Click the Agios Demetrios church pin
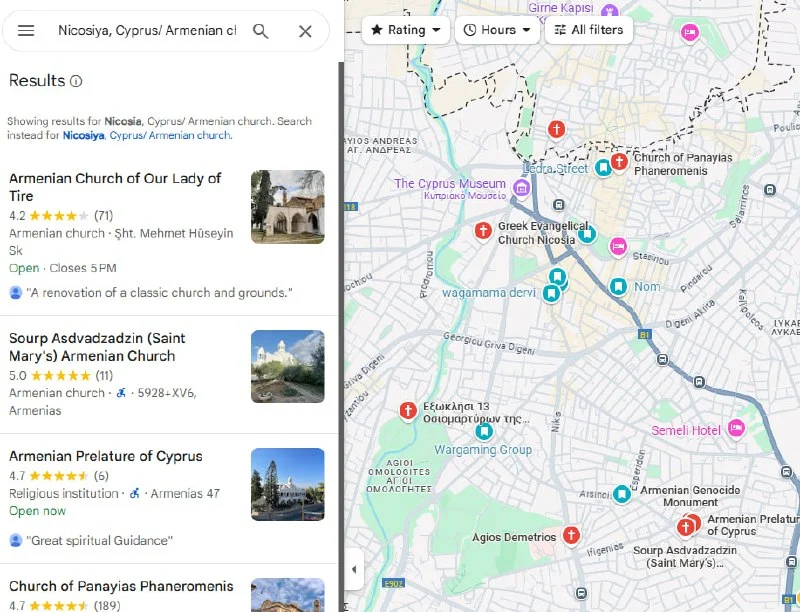 coord(571,536)
